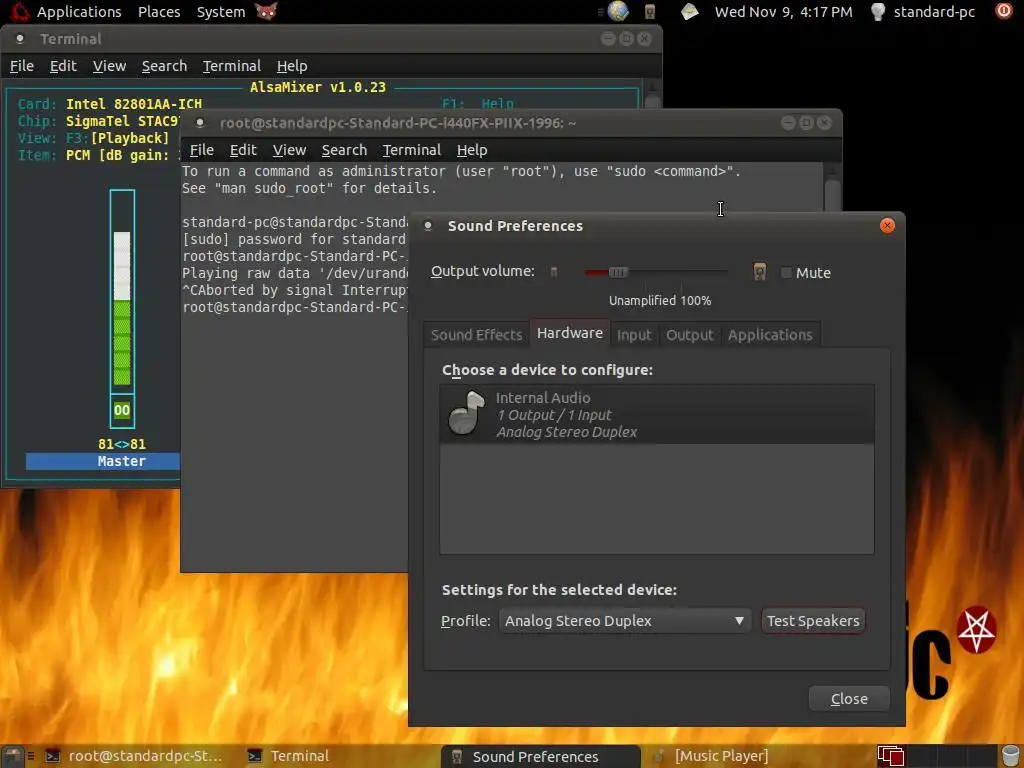1024x768 pixels.
Task: Open Edit menu in root terminal window
Action: (x=243, y=150)
